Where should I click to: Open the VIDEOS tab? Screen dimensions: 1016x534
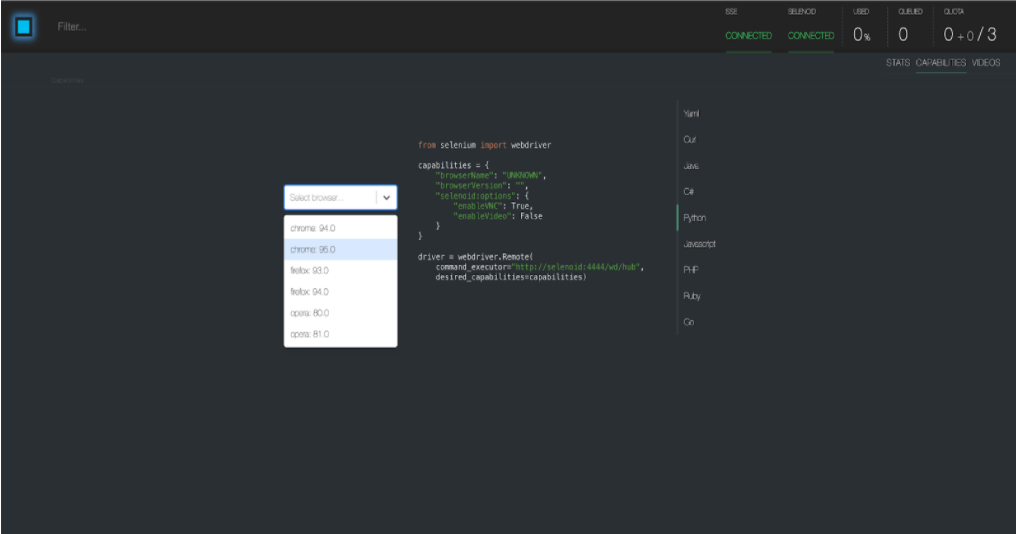(x=986, y=62)
